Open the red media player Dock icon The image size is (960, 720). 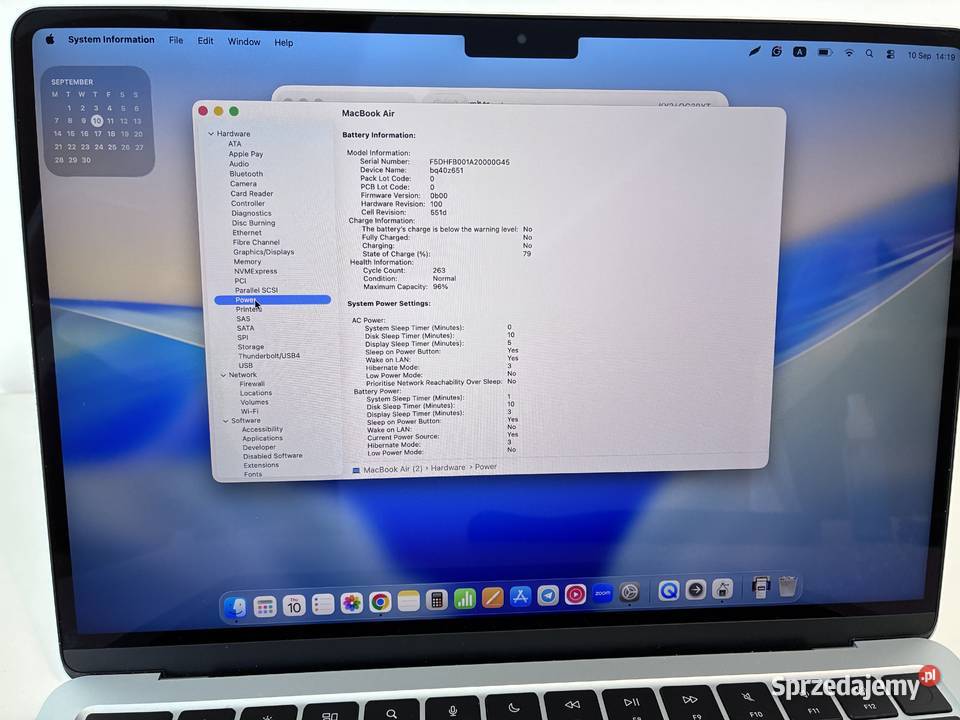pos(576,594)
